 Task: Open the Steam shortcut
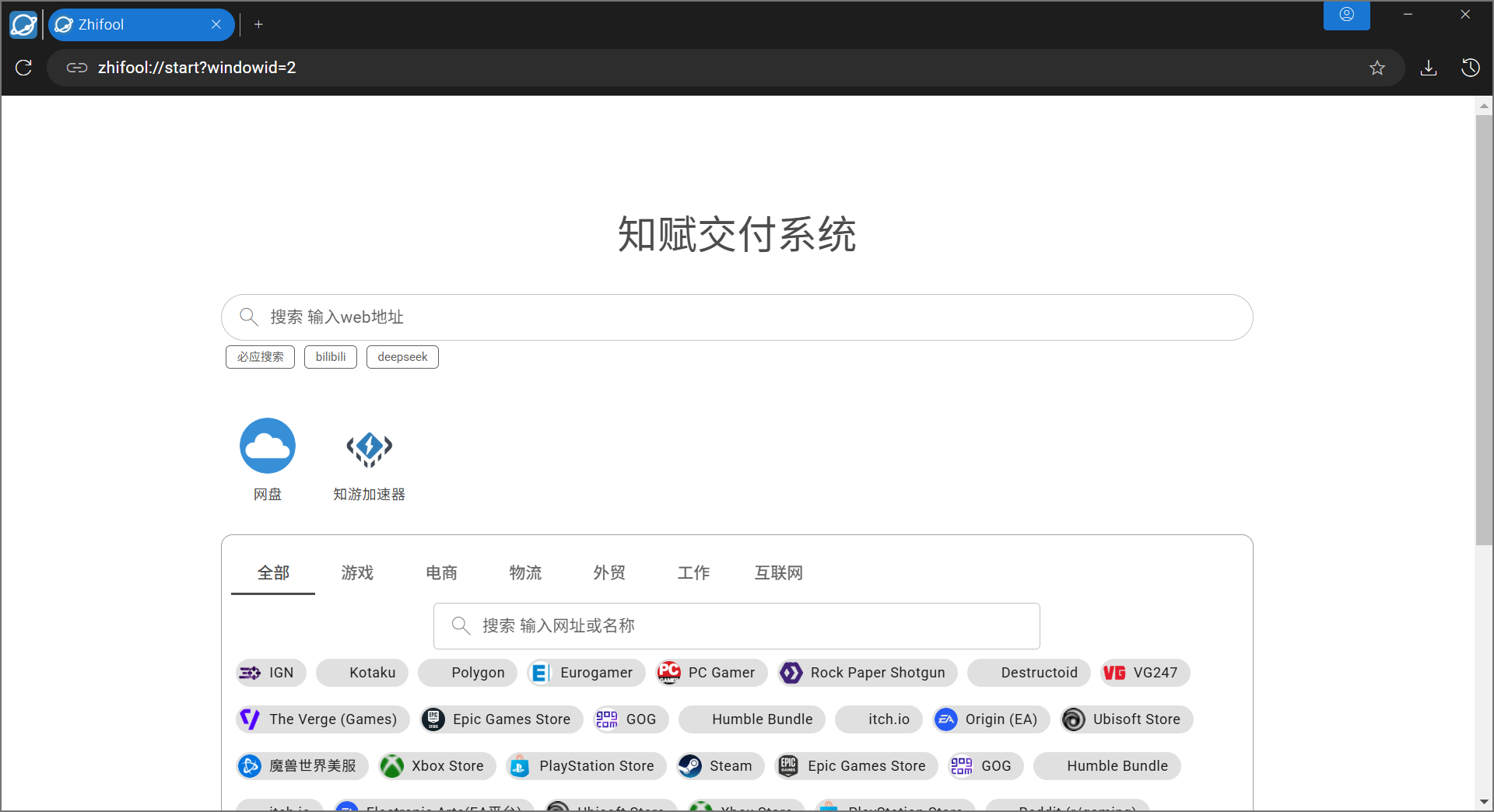721,766
